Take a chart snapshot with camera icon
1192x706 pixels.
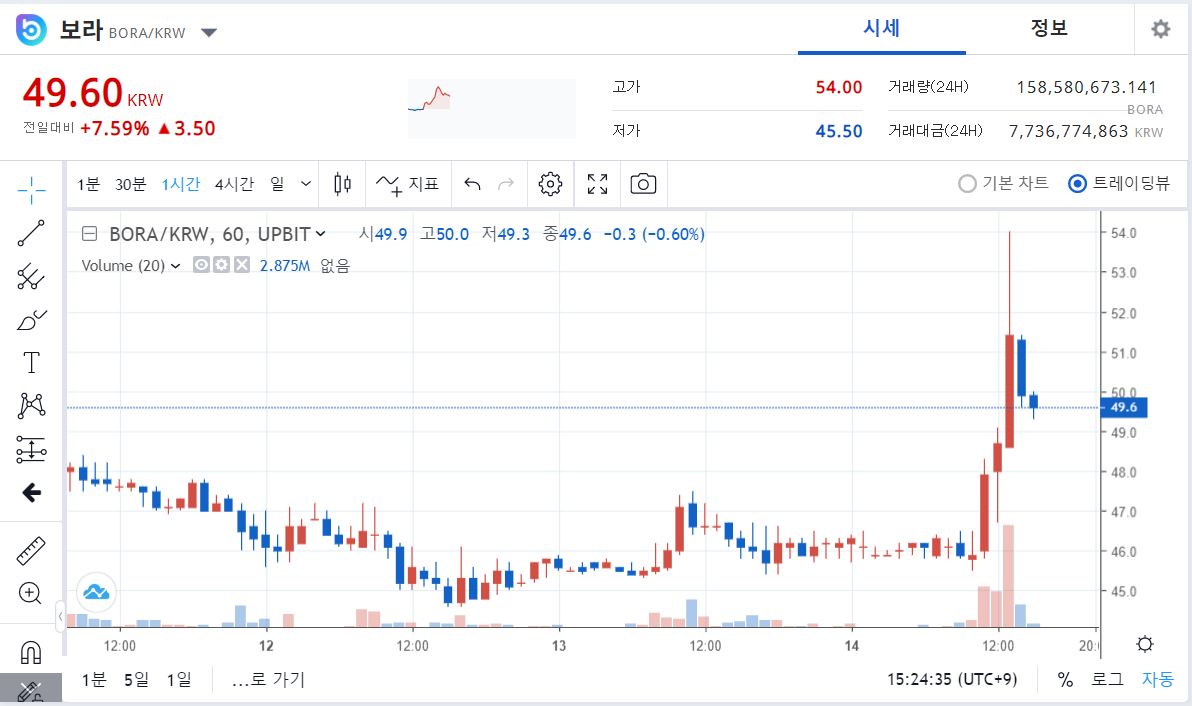[x=643, y=184]
